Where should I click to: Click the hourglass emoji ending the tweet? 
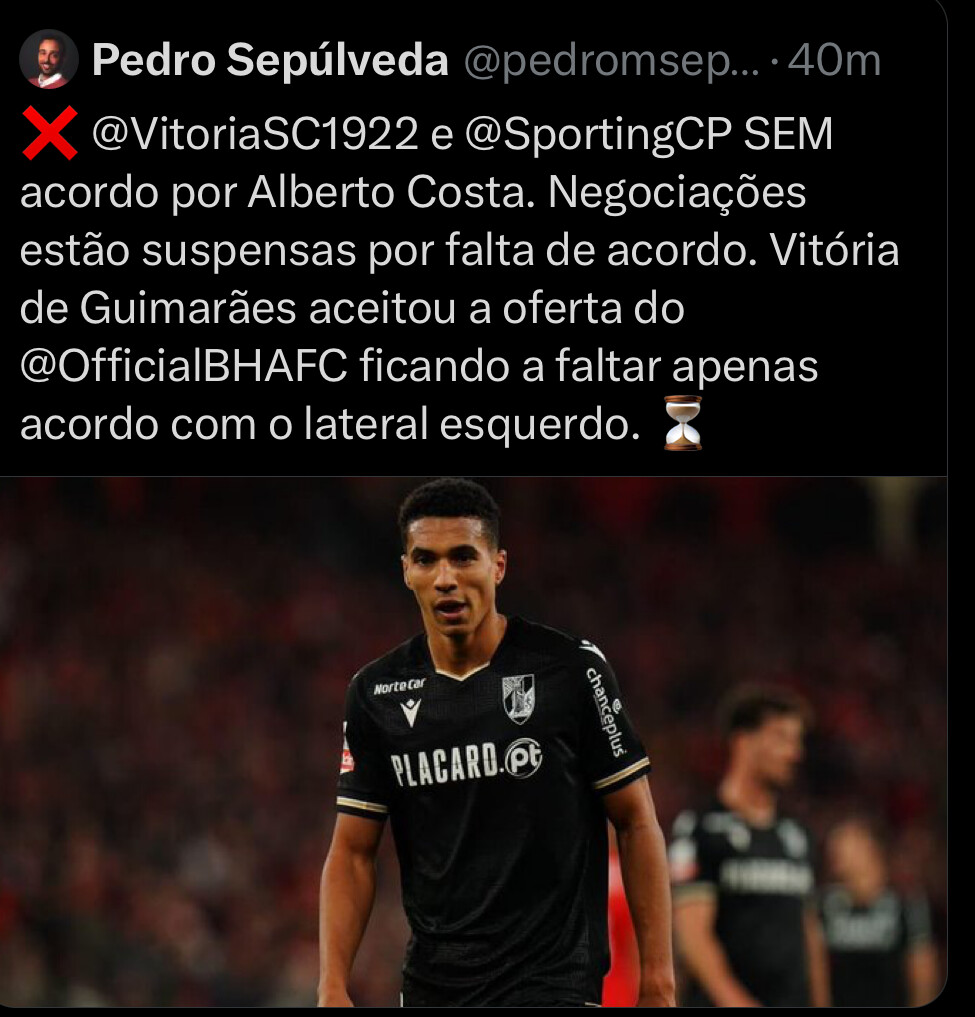683,423
